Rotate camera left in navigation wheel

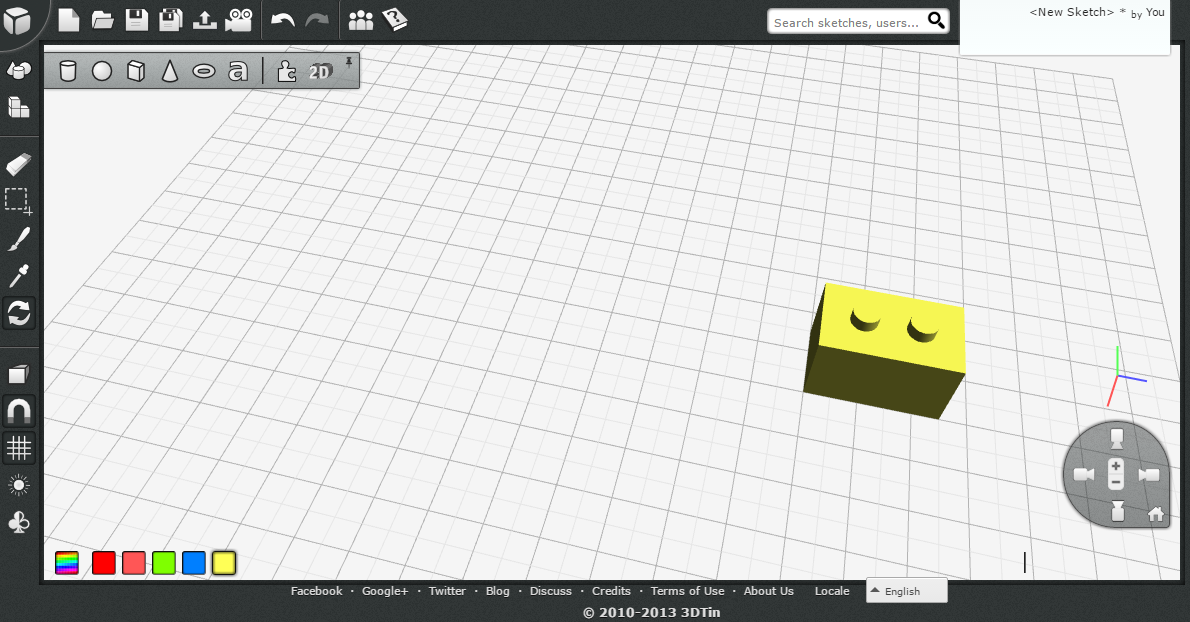1084,475
